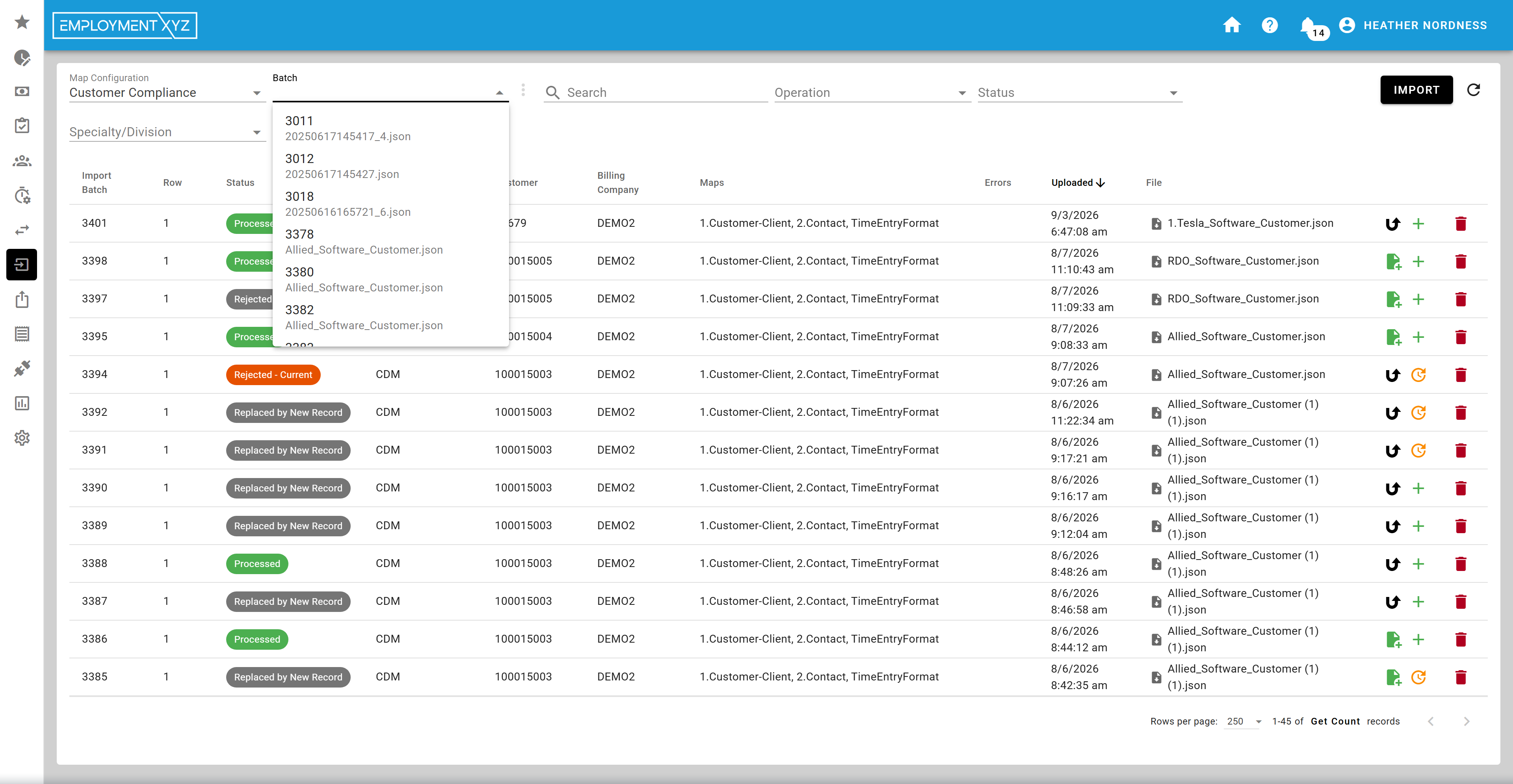Select batch 3011 from dropdown list
The width and height of the screenshot is (1513, 784).
pos(390,128)
